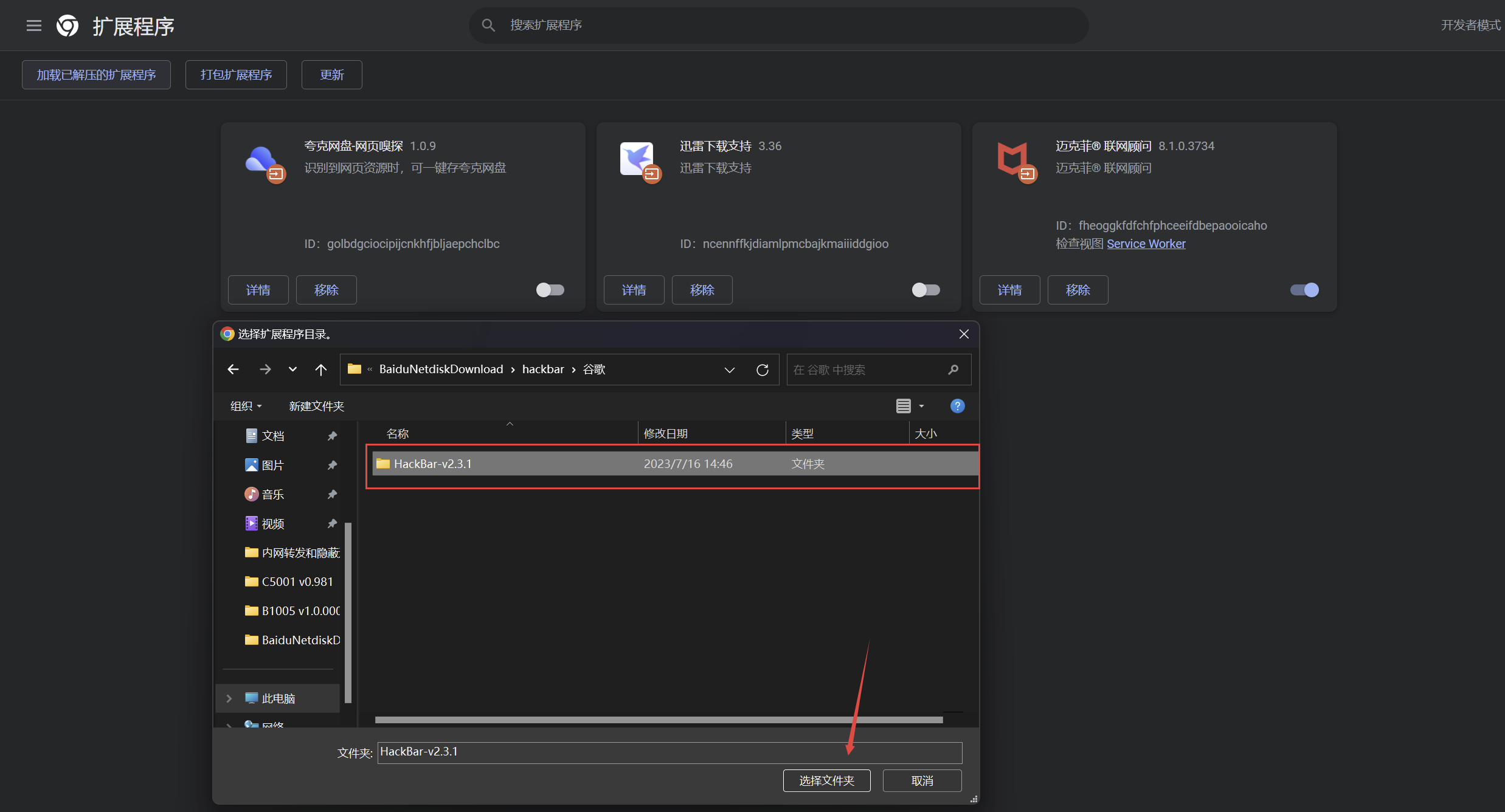Select B1005 v1.0.00 folder in sidebar

[x=292, y=611]
